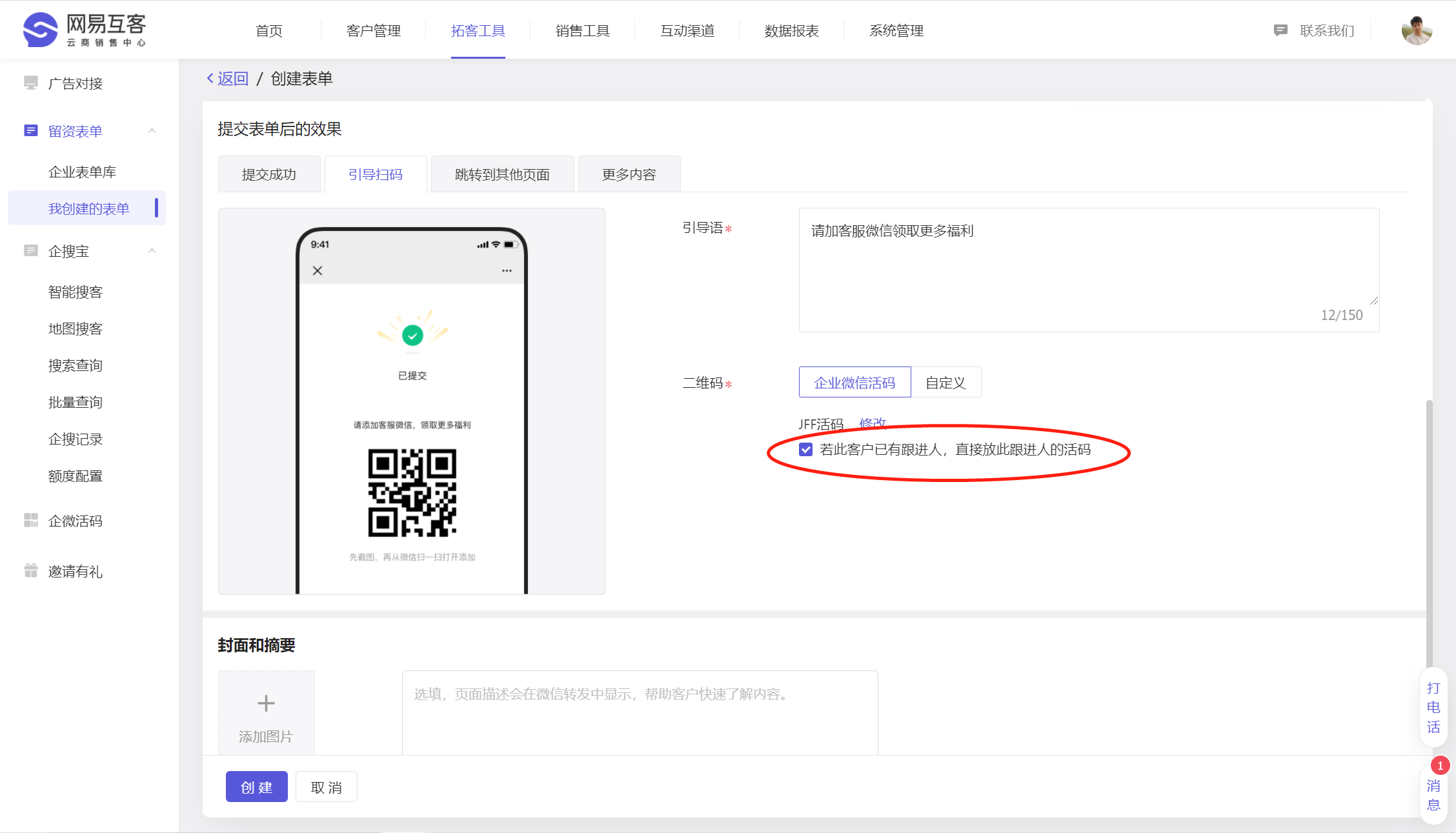Open 批量查询 in sidebar

(x=76, y=402)
